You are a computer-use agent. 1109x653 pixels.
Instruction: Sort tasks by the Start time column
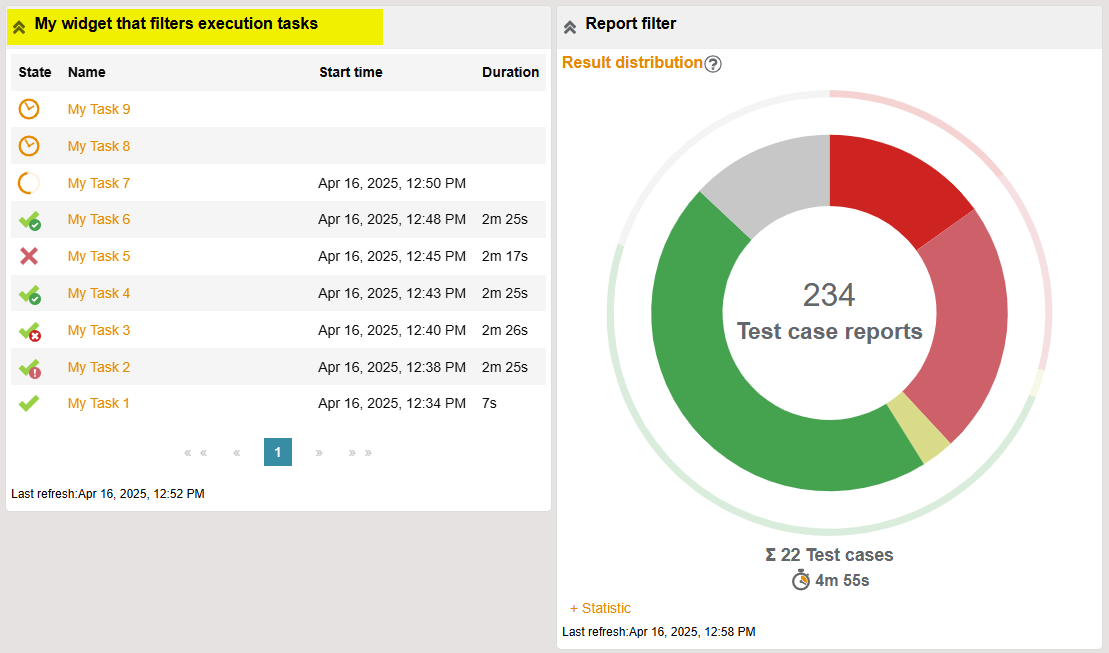pos(351,72)
